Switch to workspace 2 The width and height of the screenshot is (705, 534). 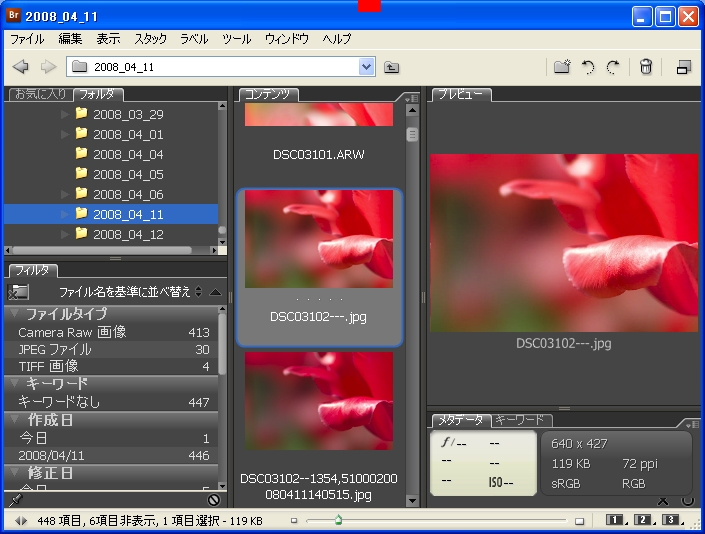coord(643,520)
